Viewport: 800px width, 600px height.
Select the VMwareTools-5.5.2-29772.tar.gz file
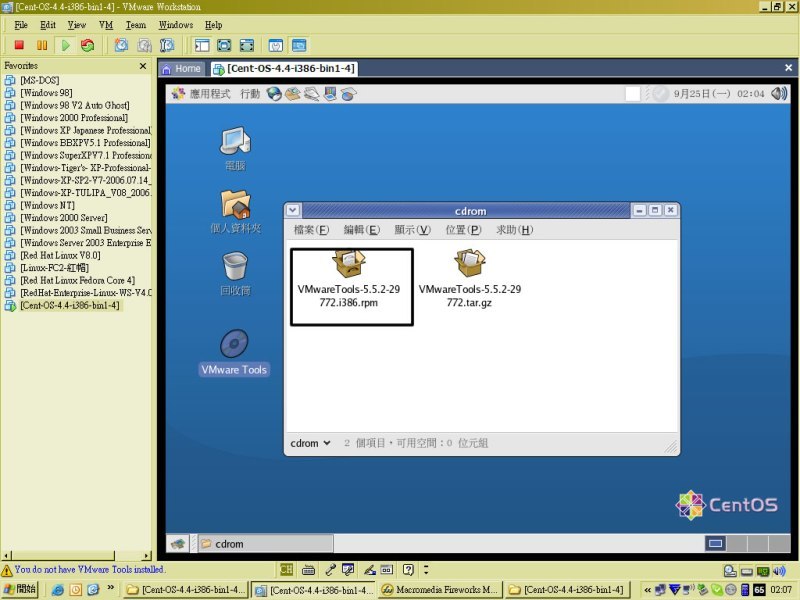tap(470, 280)
